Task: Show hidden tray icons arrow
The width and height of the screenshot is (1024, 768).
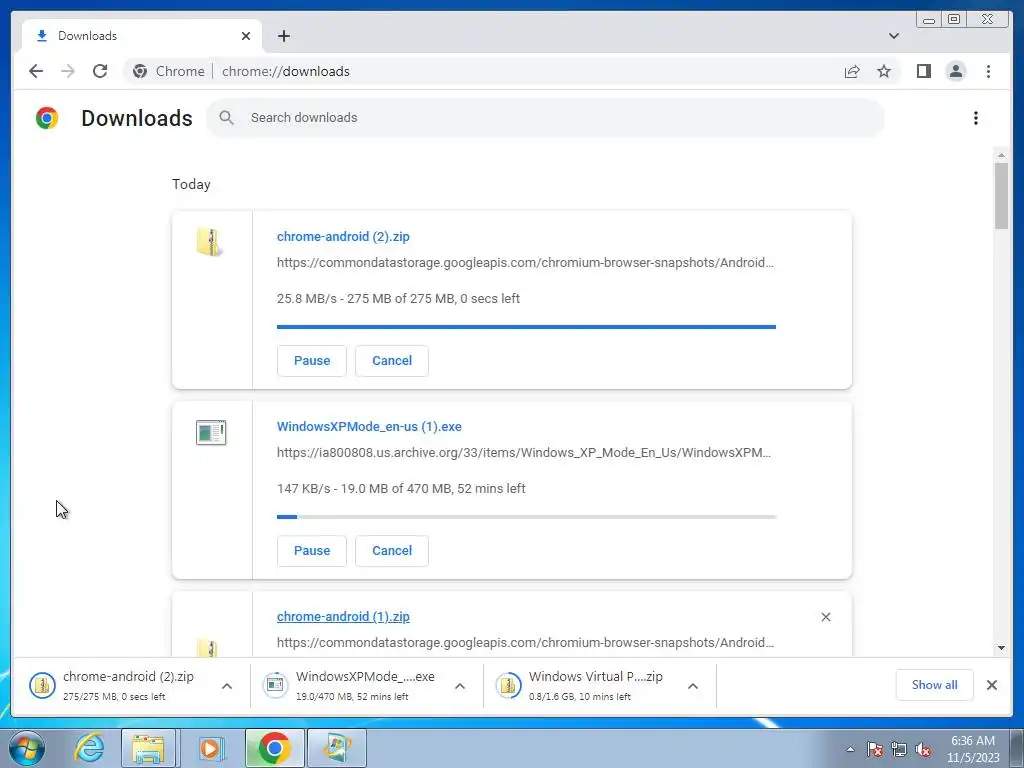Action: coord(850,749)
